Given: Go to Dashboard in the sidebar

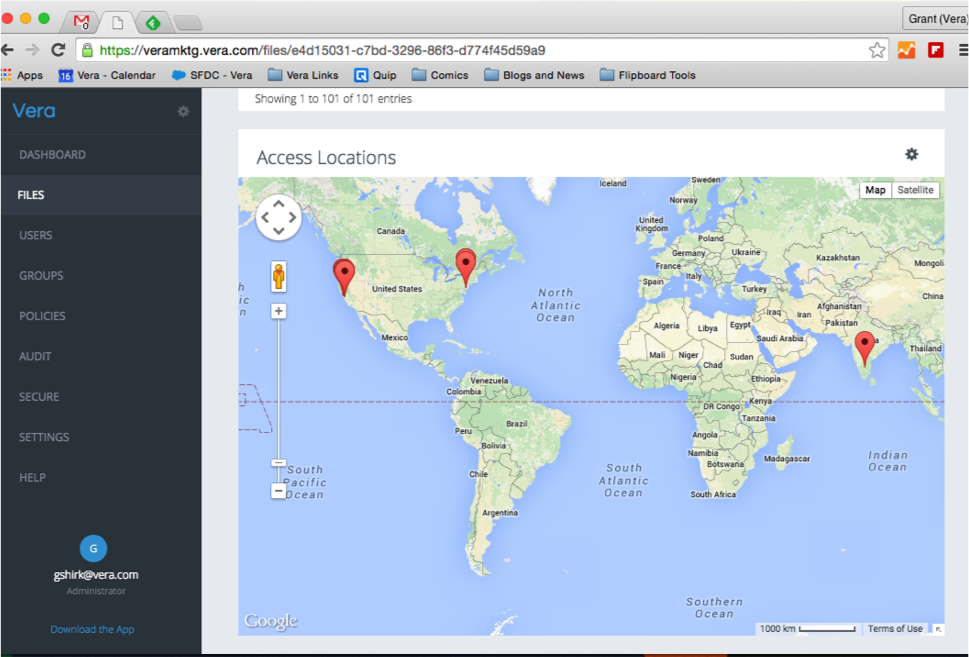Looking at the screenshot, I should [52, 155].
